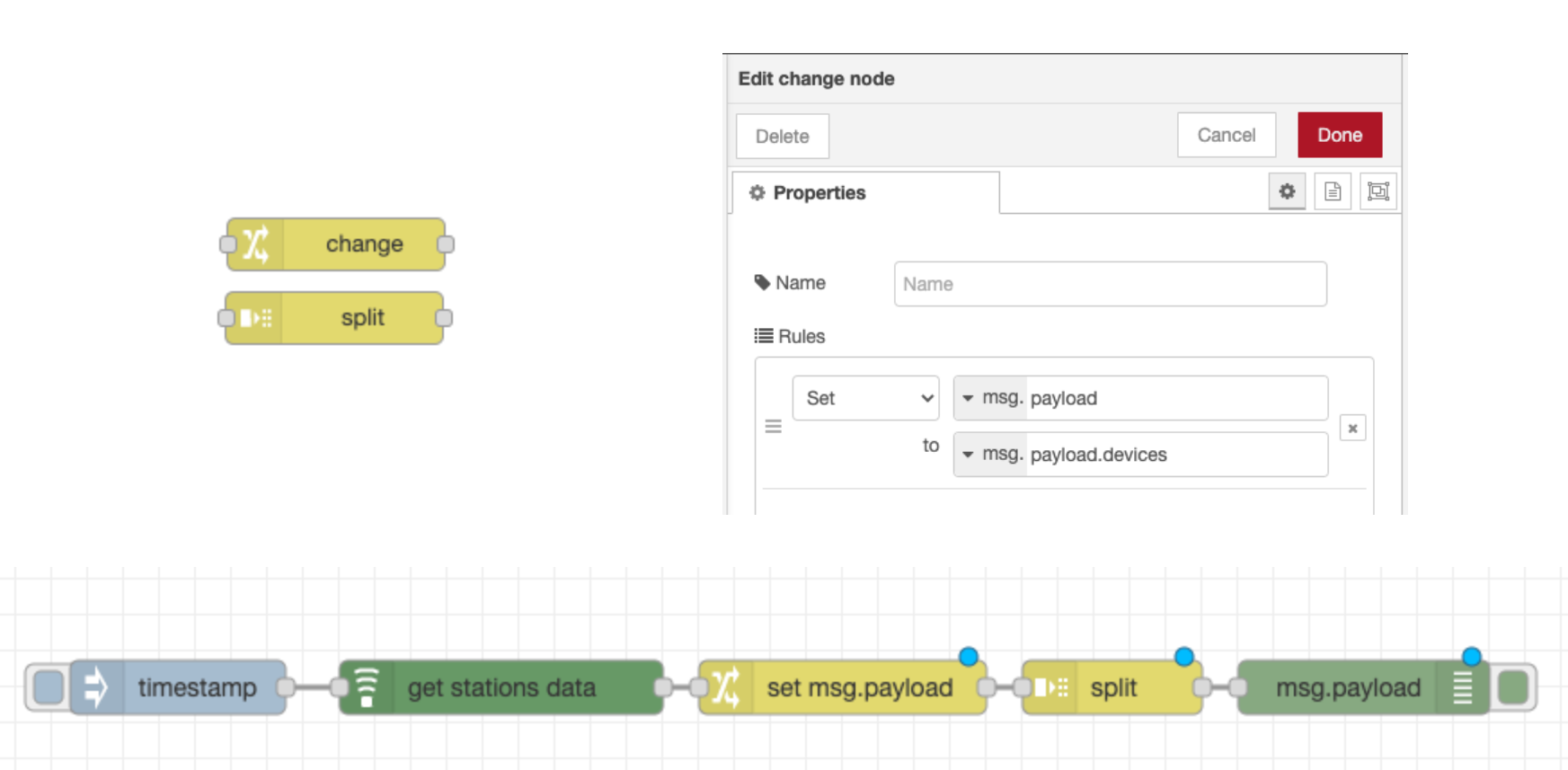Remove the rule with the x button

tap(1352, 429)
